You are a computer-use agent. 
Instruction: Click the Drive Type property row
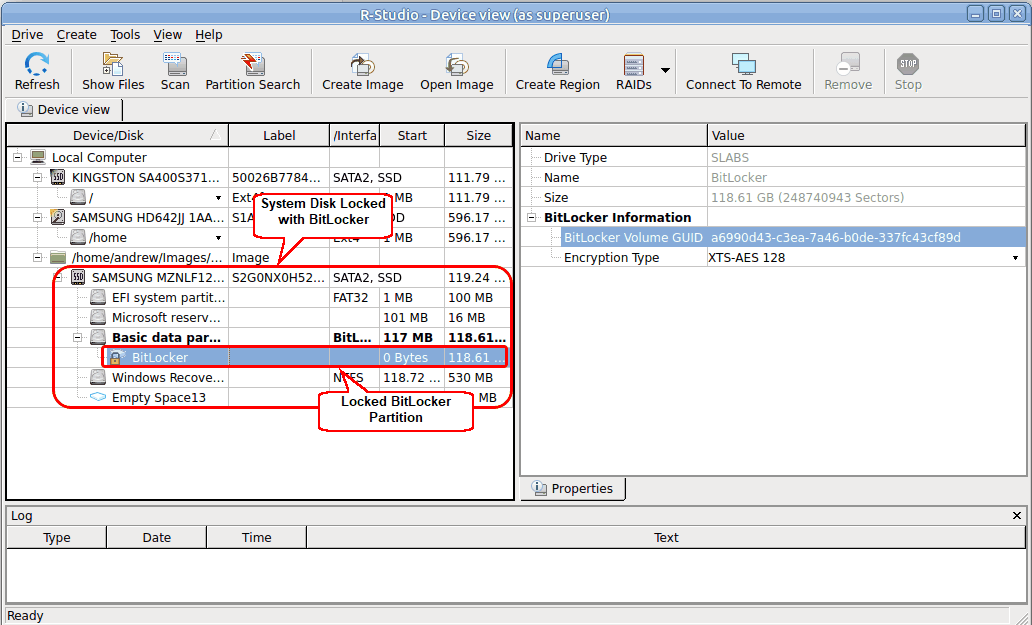(773, 158)
